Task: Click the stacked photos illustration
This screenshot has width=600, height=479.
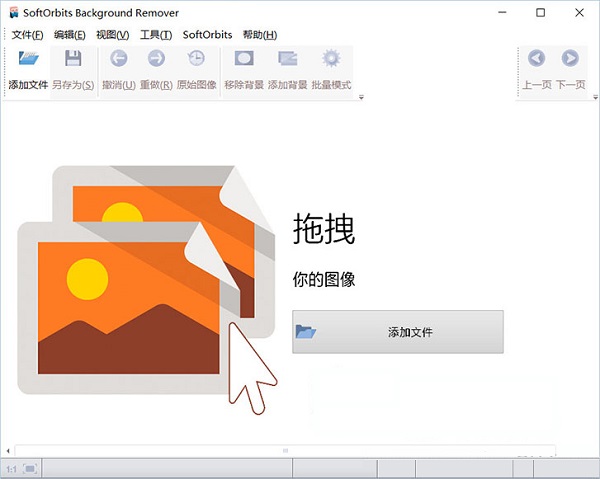Action: point(147,290)
